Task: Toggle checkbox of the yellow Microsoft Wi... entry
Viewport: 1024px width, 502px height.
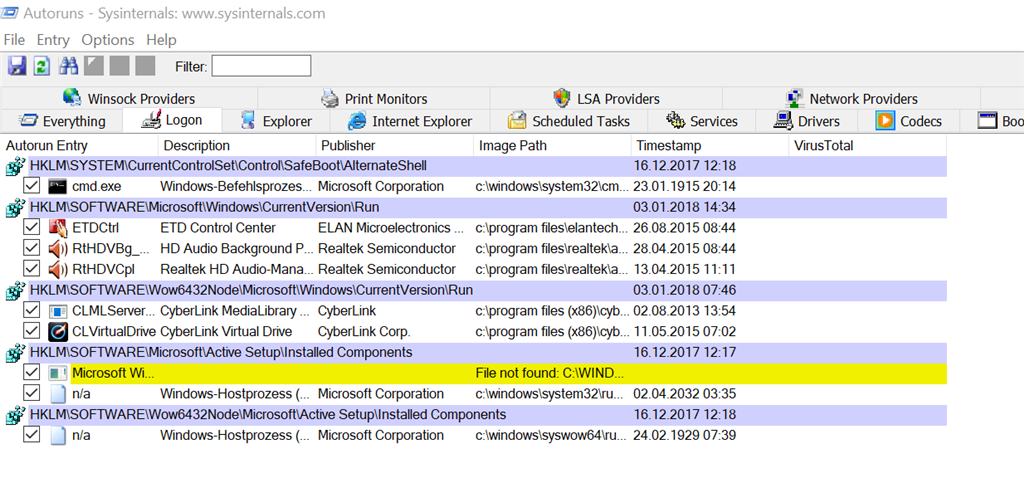Action: click(x=31, y=373)
